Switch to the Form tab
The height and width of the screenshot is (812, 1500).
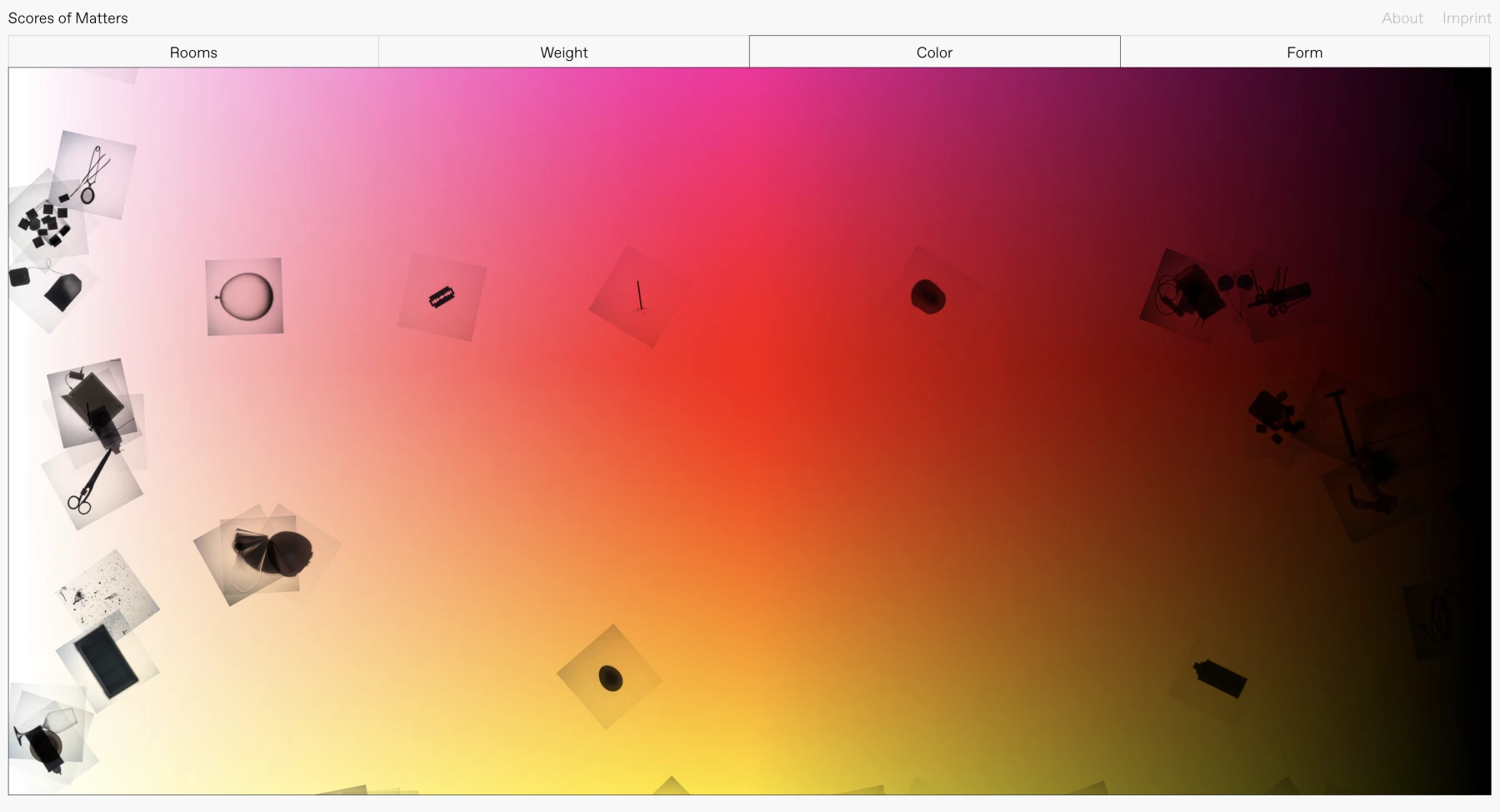point(1304,52)
